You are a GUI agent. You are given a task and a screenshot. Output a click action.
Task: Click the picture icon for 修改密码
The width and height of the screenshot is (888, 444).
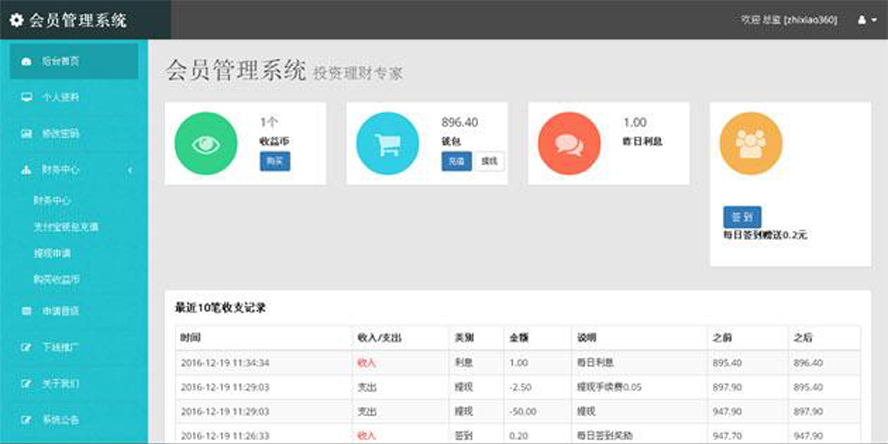pos(26,134)
